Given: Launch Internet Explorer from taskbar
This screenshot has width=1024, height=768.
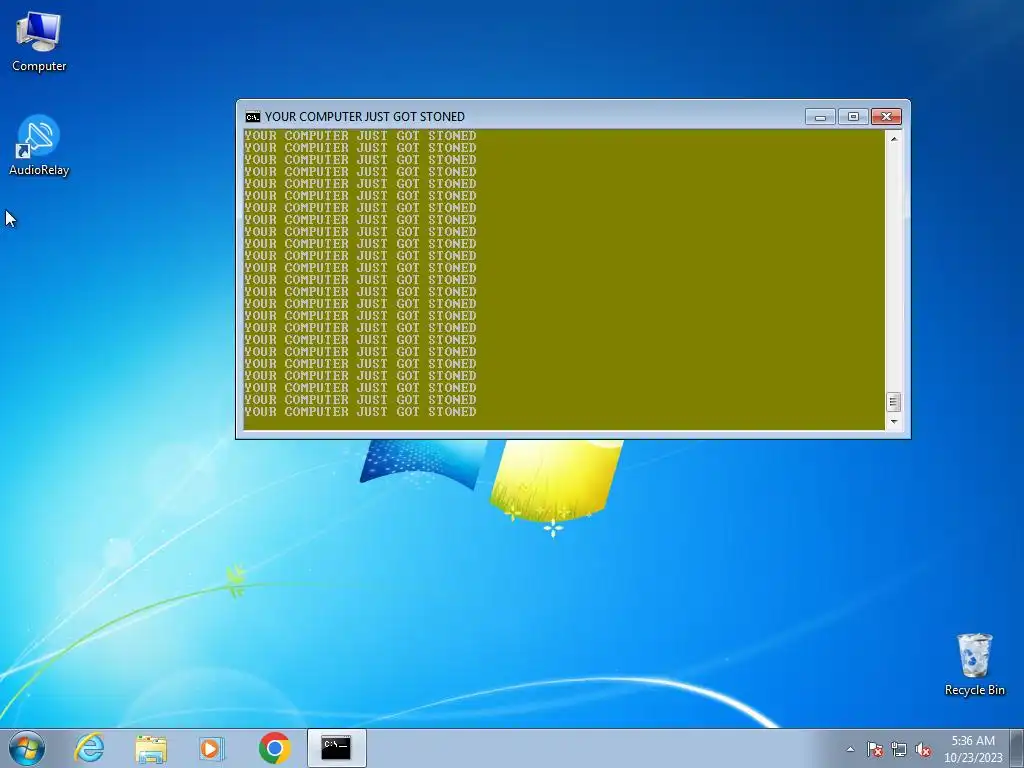Looking at the screenshot, I should (x=89, y=748).
